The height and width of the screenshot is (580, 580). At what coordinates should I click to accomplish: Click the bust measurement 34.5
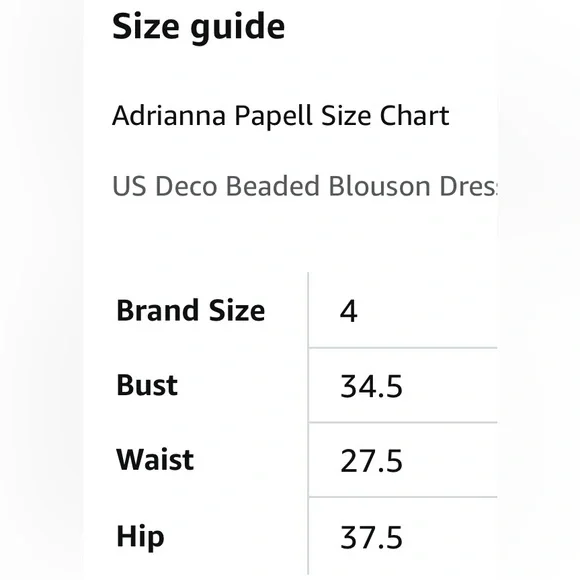(371, 387)
